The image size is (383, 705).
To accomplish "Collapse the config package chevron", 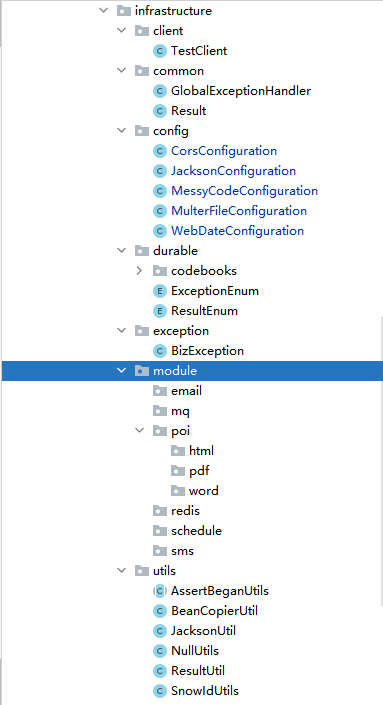I will (121, 131).
